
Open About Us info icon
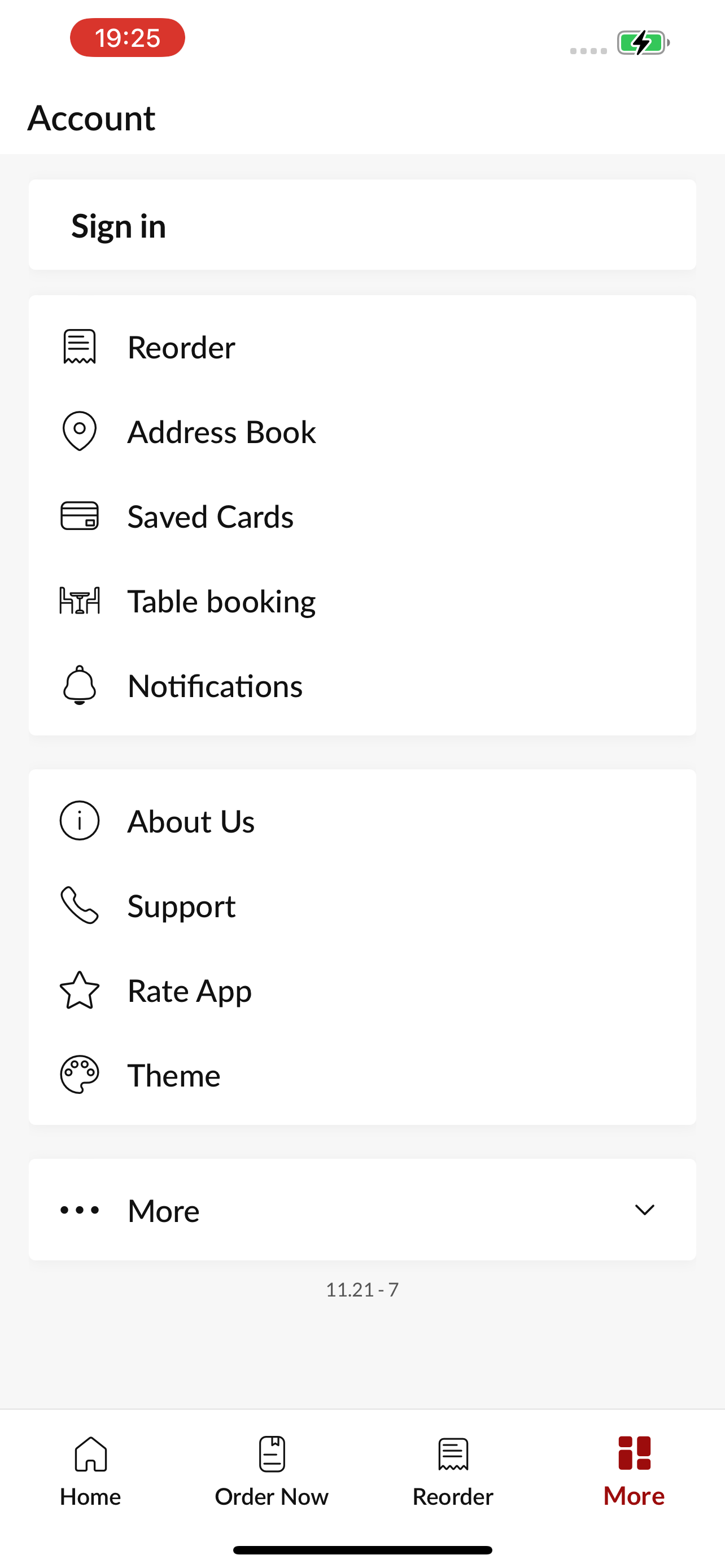point(80,821)
